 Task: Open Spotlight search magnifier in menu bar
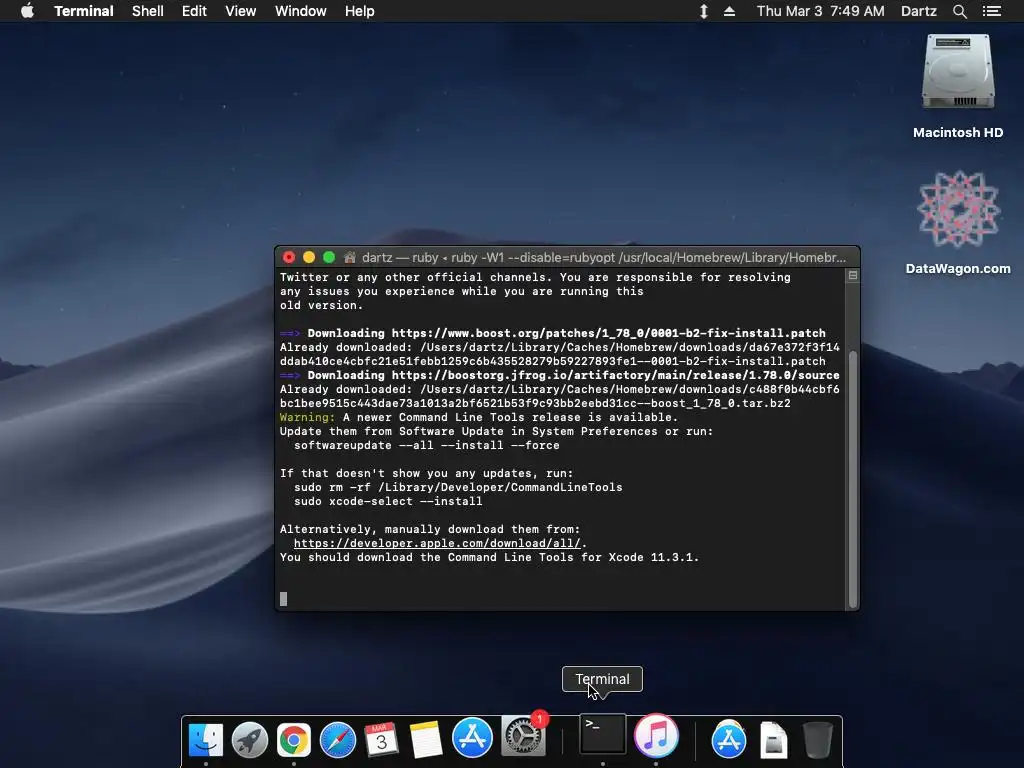[x=959, y=11]
